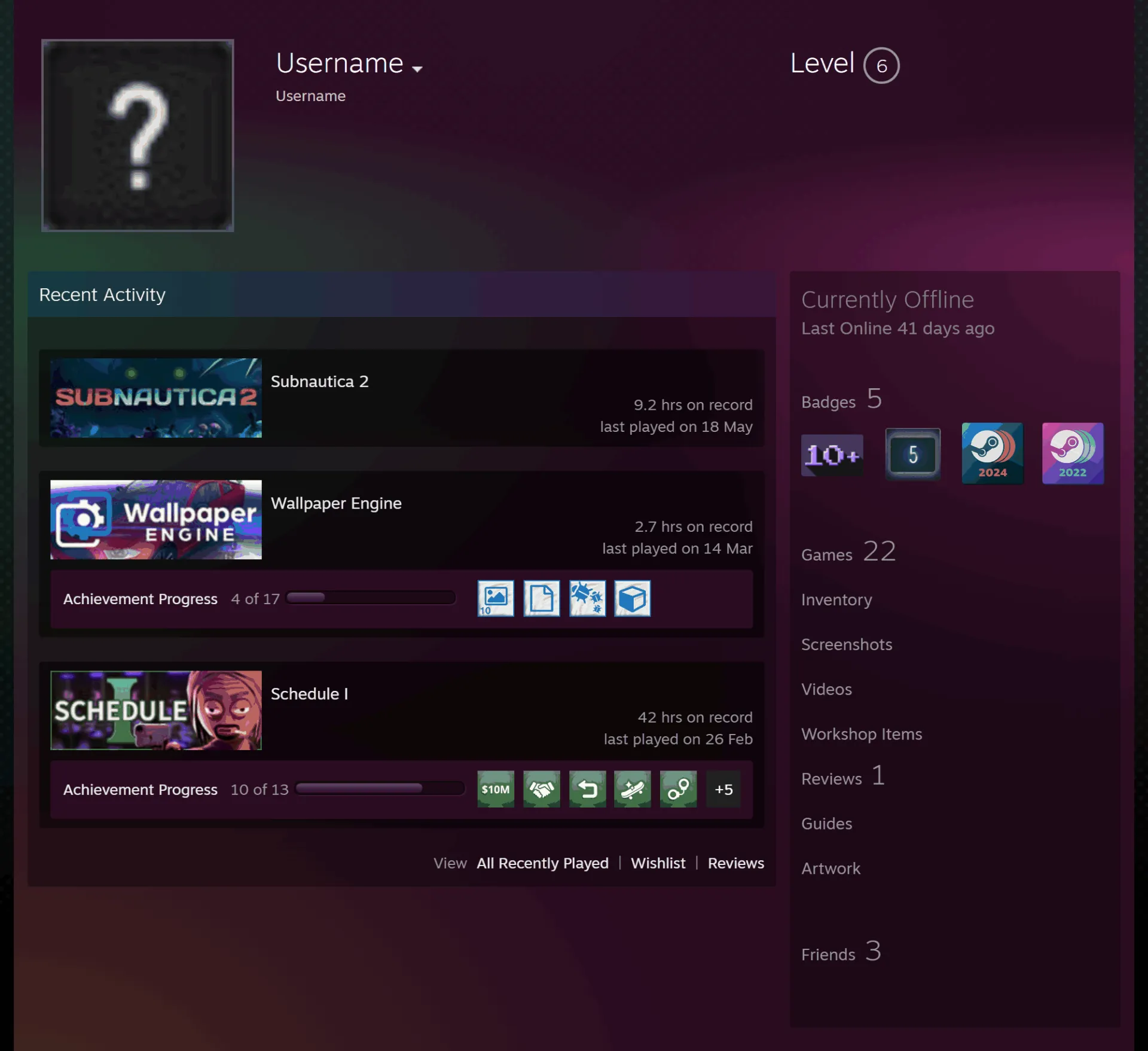Open the Guides page
This screenshot has width=1148, height=1051.
click(x=826, y=824)
